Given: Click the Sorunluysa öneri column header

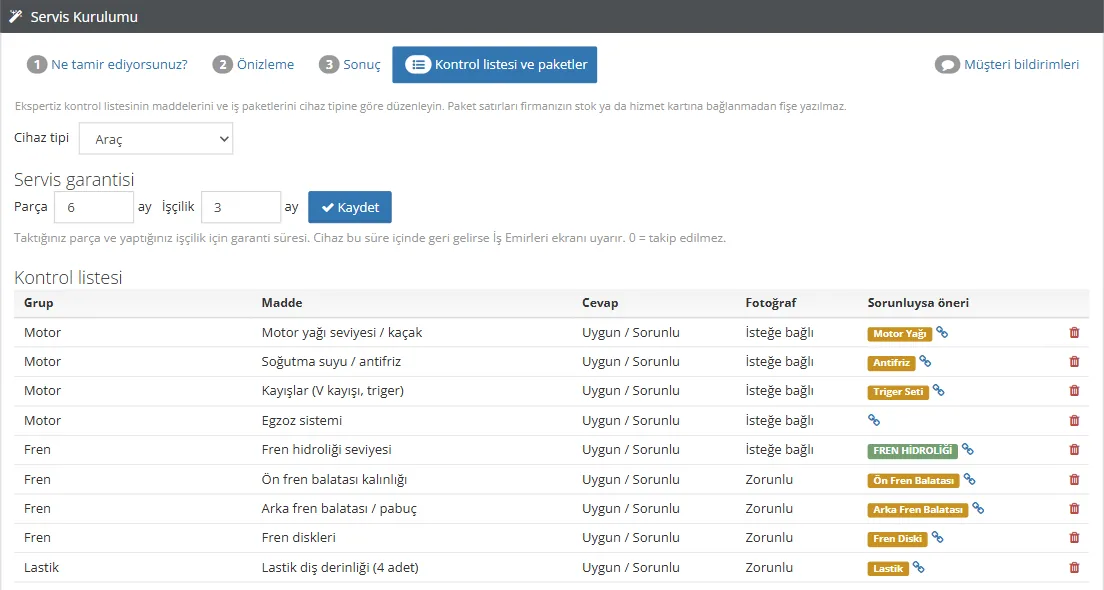Looking at the screenshot, I should coord(918,303).
